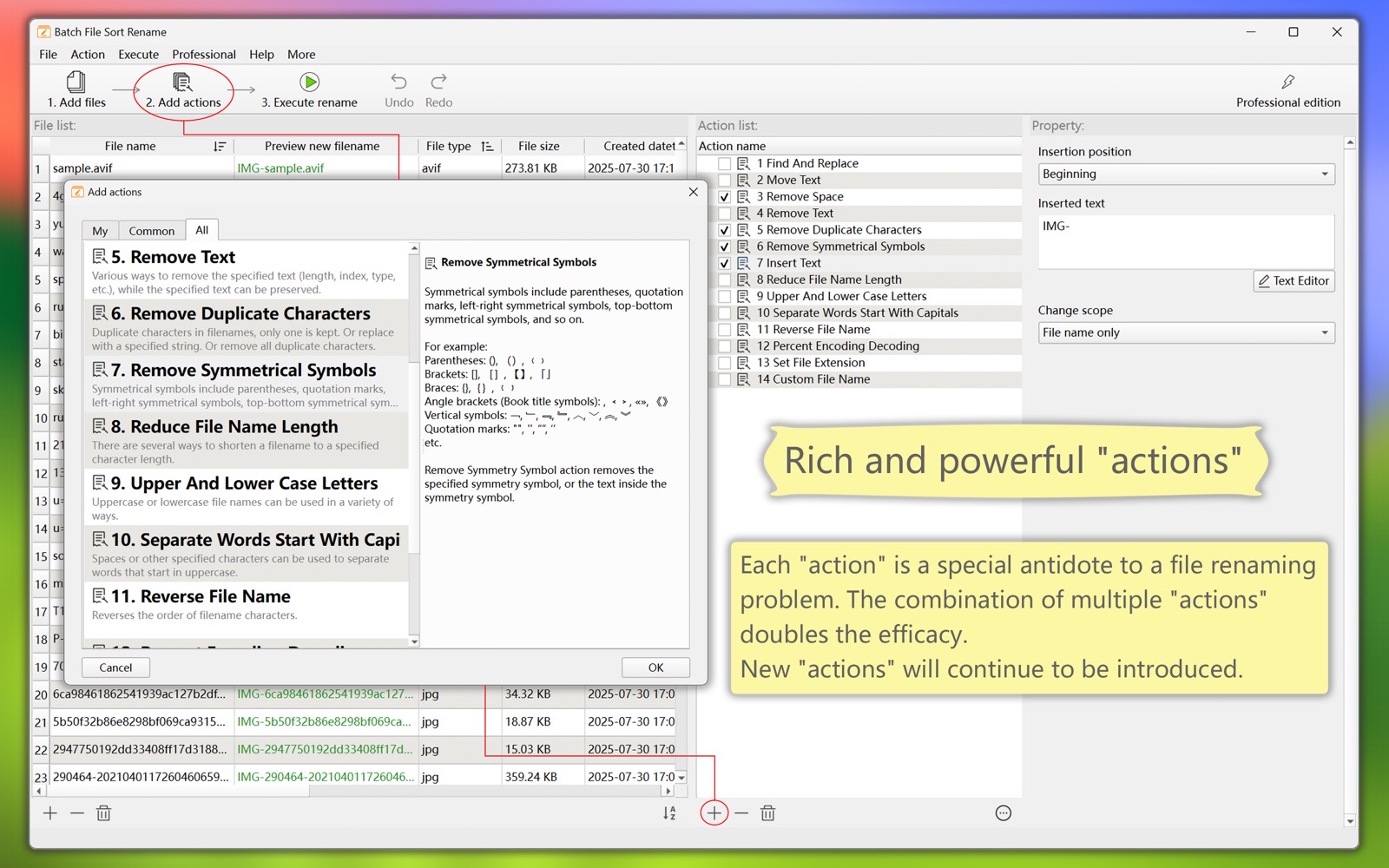Screen dimensions: 1389x868
Task: Click the sort A-Z icon below file list
Action: [669, 813]
